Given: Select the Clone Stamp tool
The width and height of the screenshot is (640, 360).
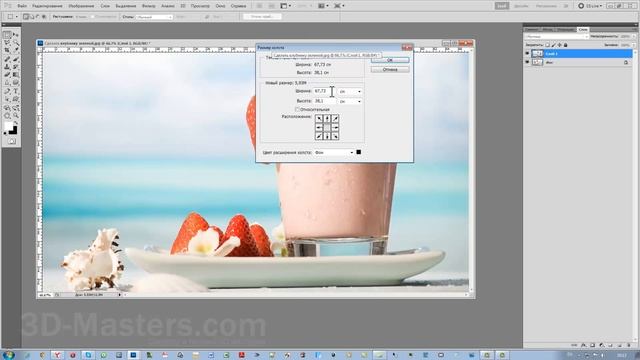Looking at the screenshot, I should tap(7, 67).
